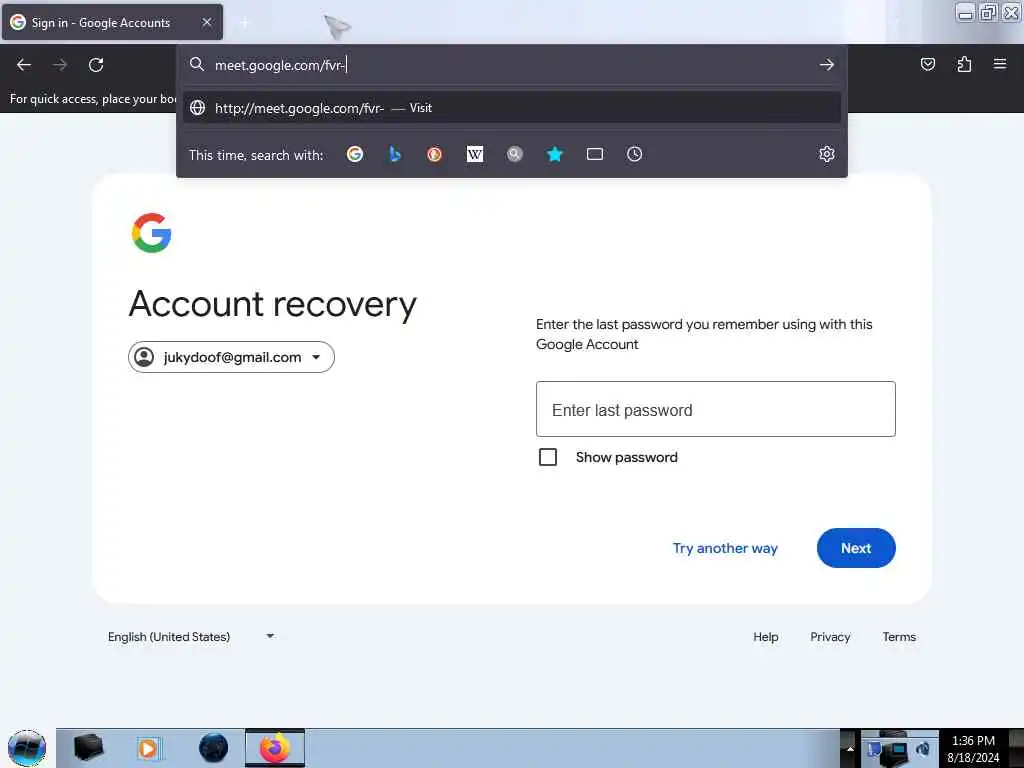The height and width of the screenshot is (768, 1024).
Task: Search this time with Bing
Action: click(x=394, y=154)
